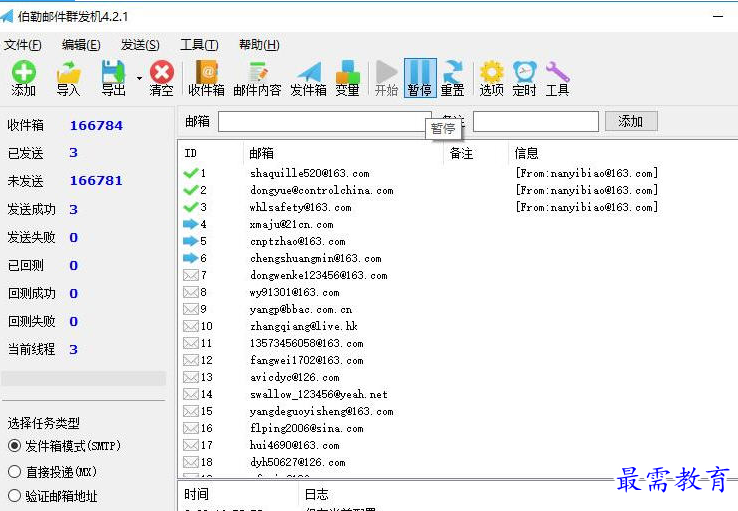Open the 收件箱 address book icon
Viewport: 738px width, 511px height.
[x=206, y=78]
